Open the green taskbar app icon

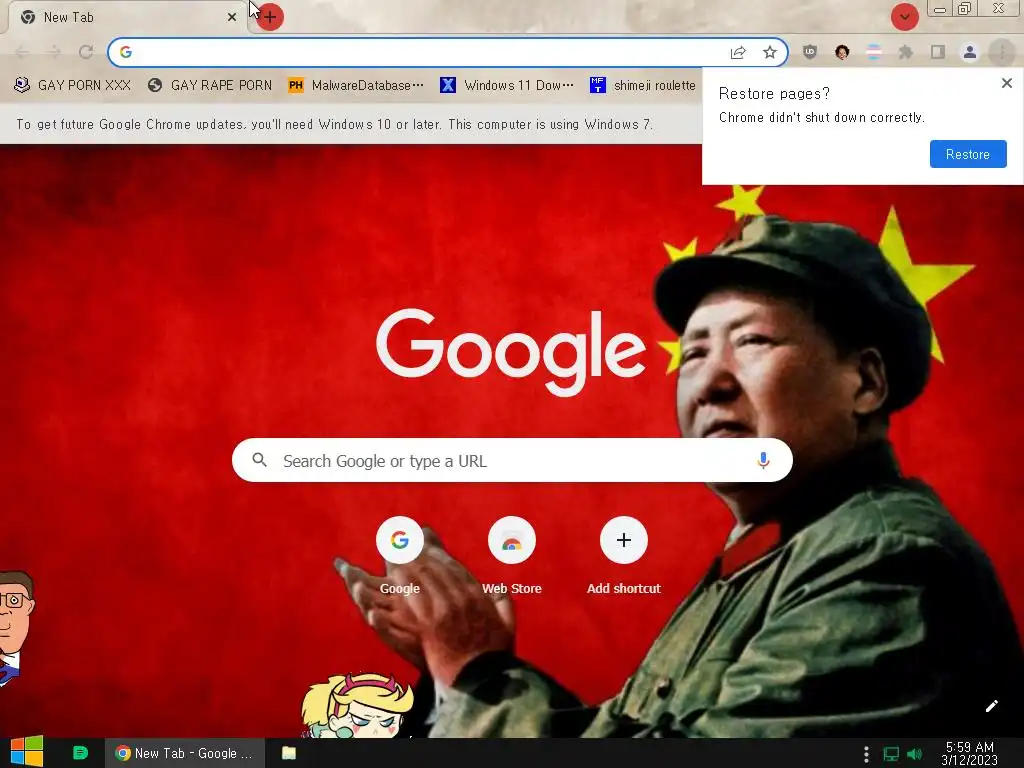click(80, 753)
